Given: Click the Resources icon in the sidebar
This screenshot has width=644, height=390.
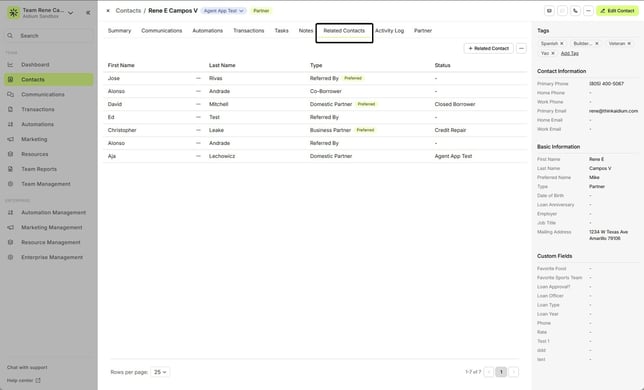Looking at the screenshot, I should click(x=10, y=154).
